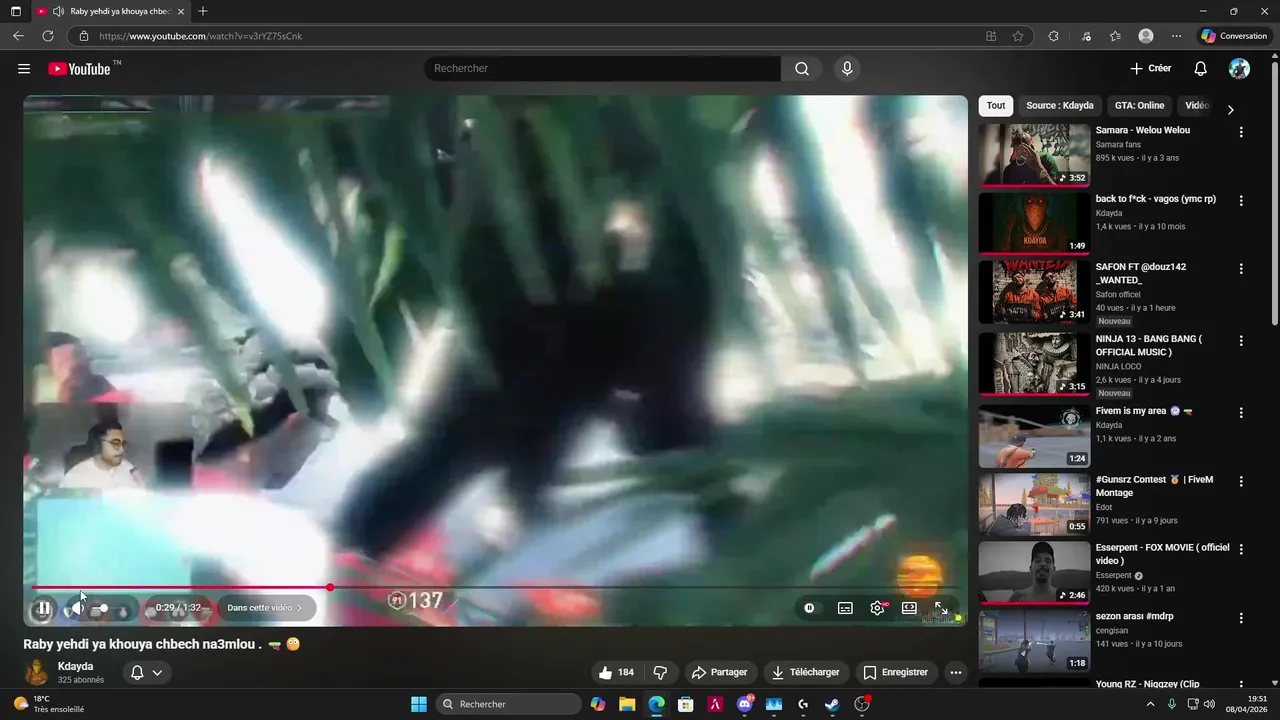Click Enregistrer to save video
The image size is (1280, 720).
point(896,672)
